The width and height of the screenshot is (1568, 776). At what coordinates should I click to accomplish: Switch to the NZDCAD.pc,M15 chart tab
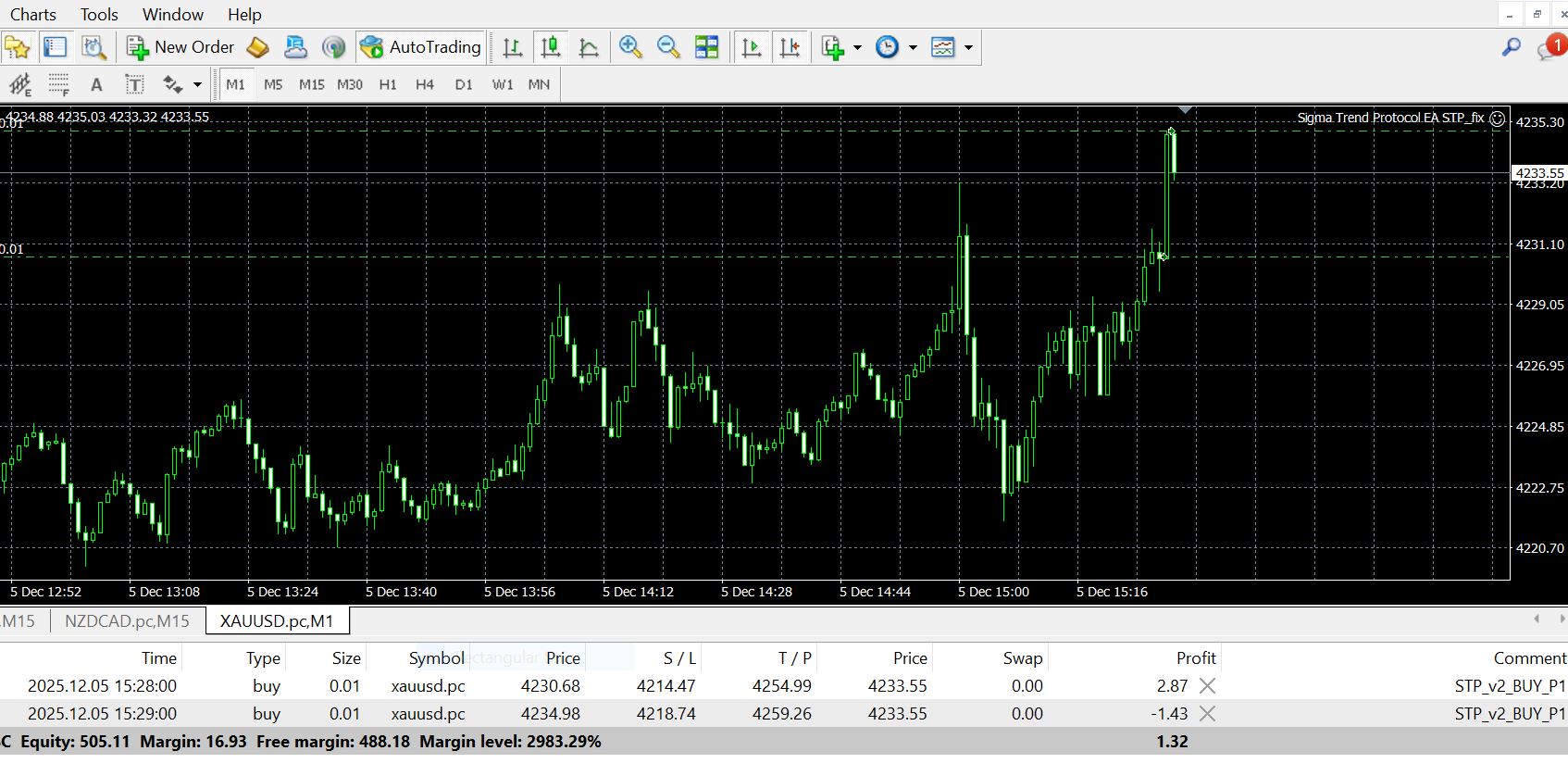click(127, 621)
